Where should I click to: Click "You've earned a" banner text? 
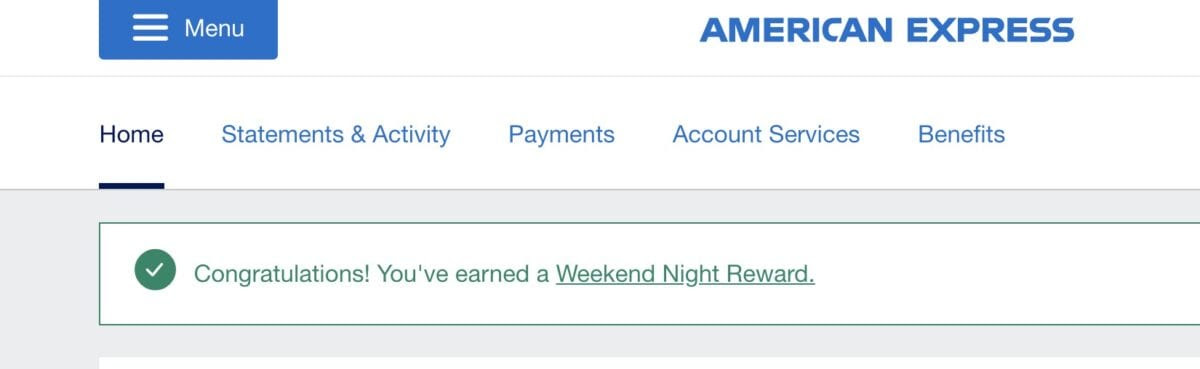coord(463,273)
